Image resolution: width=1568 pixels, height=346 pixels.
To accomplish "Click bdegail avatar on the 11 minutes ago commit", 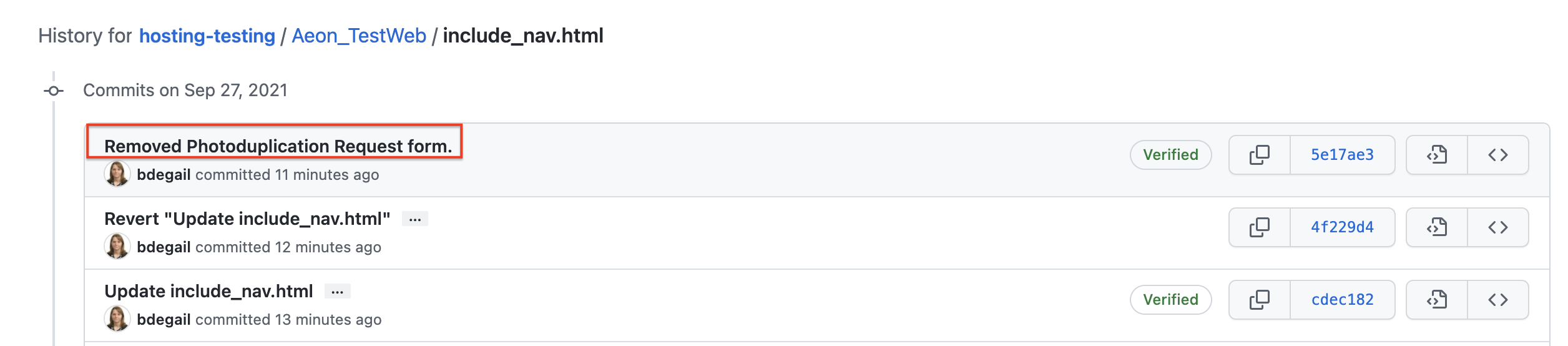I will (117, 174).
